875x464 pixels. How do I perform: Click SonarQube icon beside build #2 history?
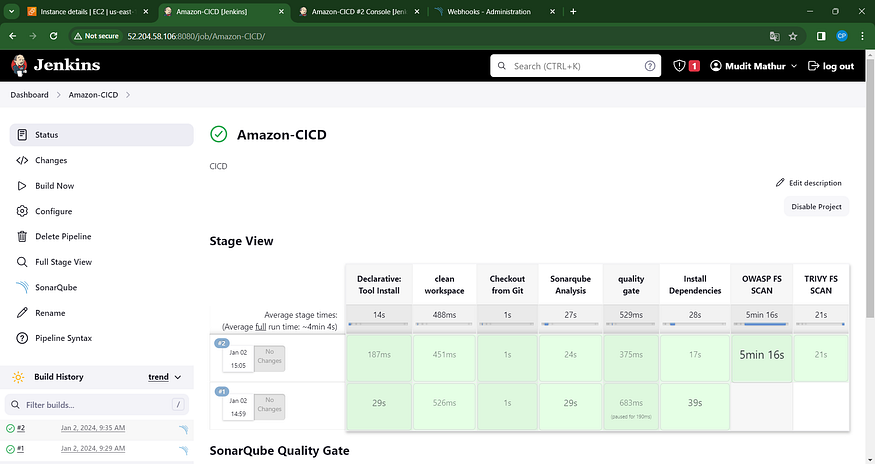183,429
